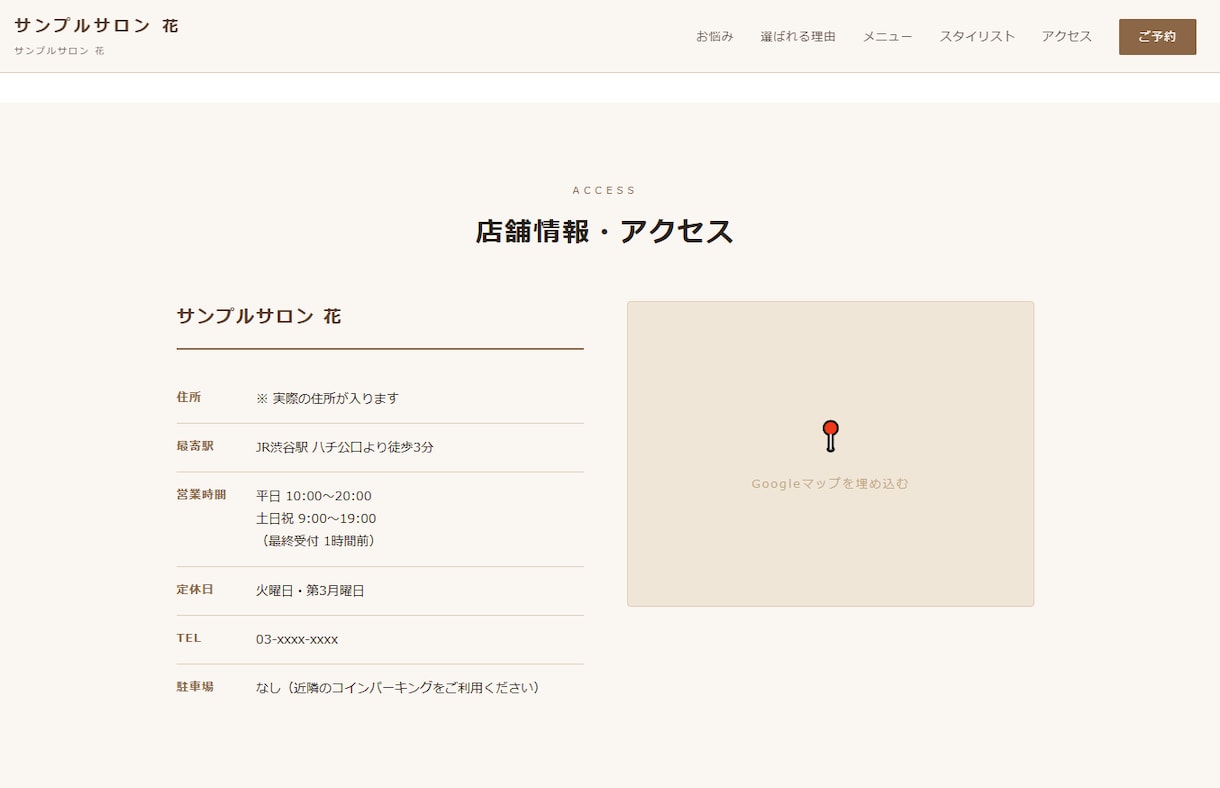This screenshot has height=788, width=1220.
Task: Click the 住所 row label
Action: [x=189, y=397]
